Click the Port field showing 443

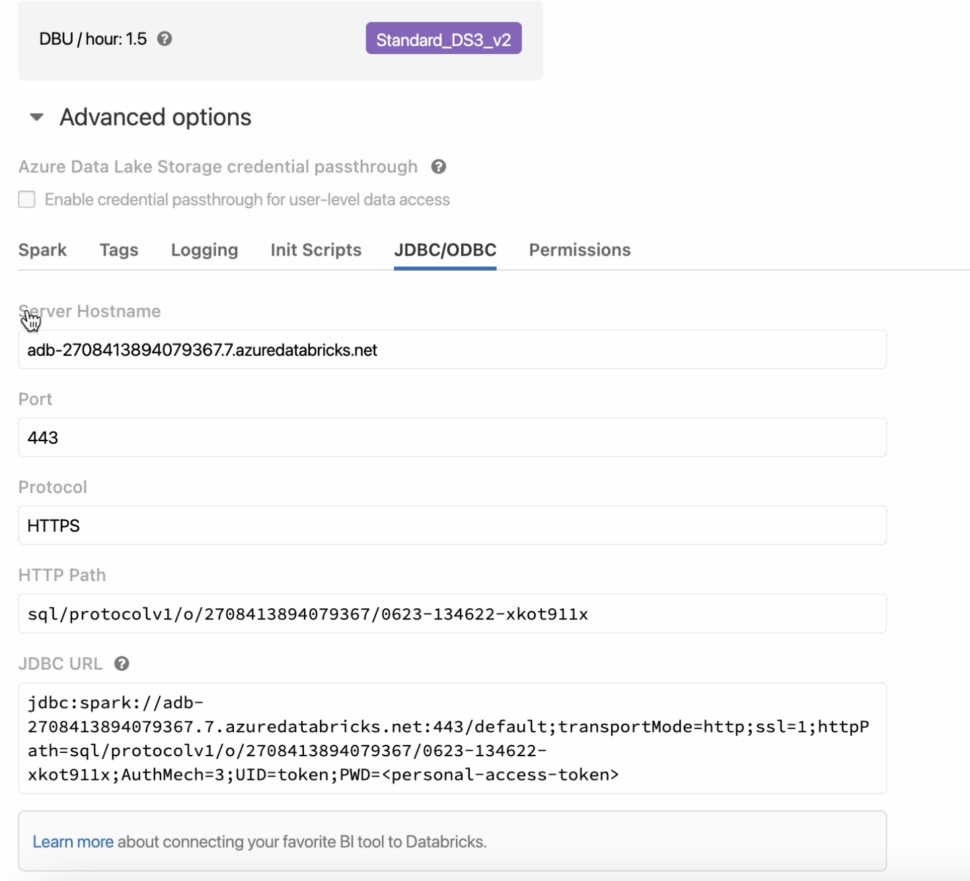pos(452,438)
